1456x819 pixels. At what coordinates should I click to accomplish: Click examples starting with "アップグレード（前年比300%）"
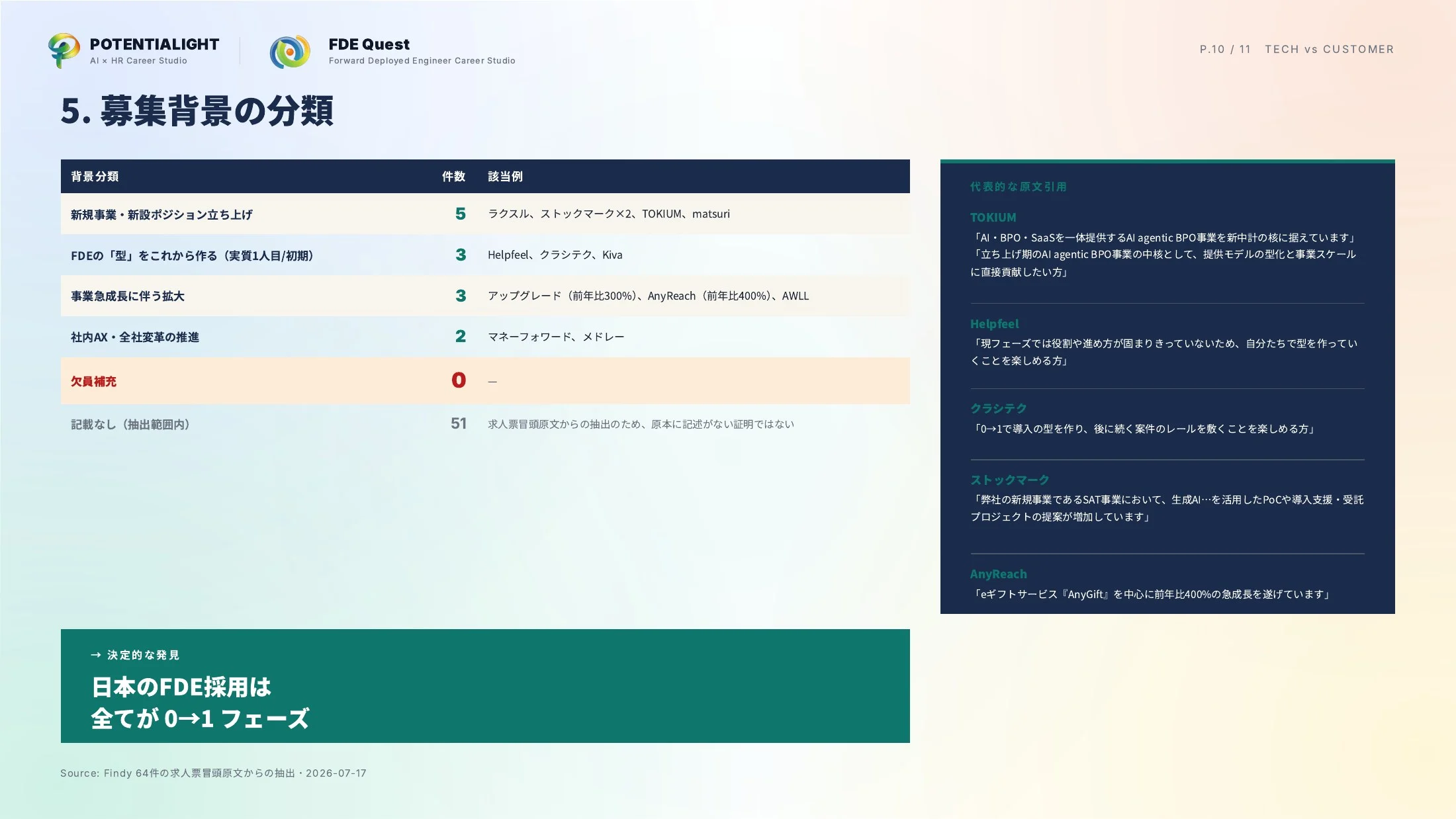tap(648, 296)
